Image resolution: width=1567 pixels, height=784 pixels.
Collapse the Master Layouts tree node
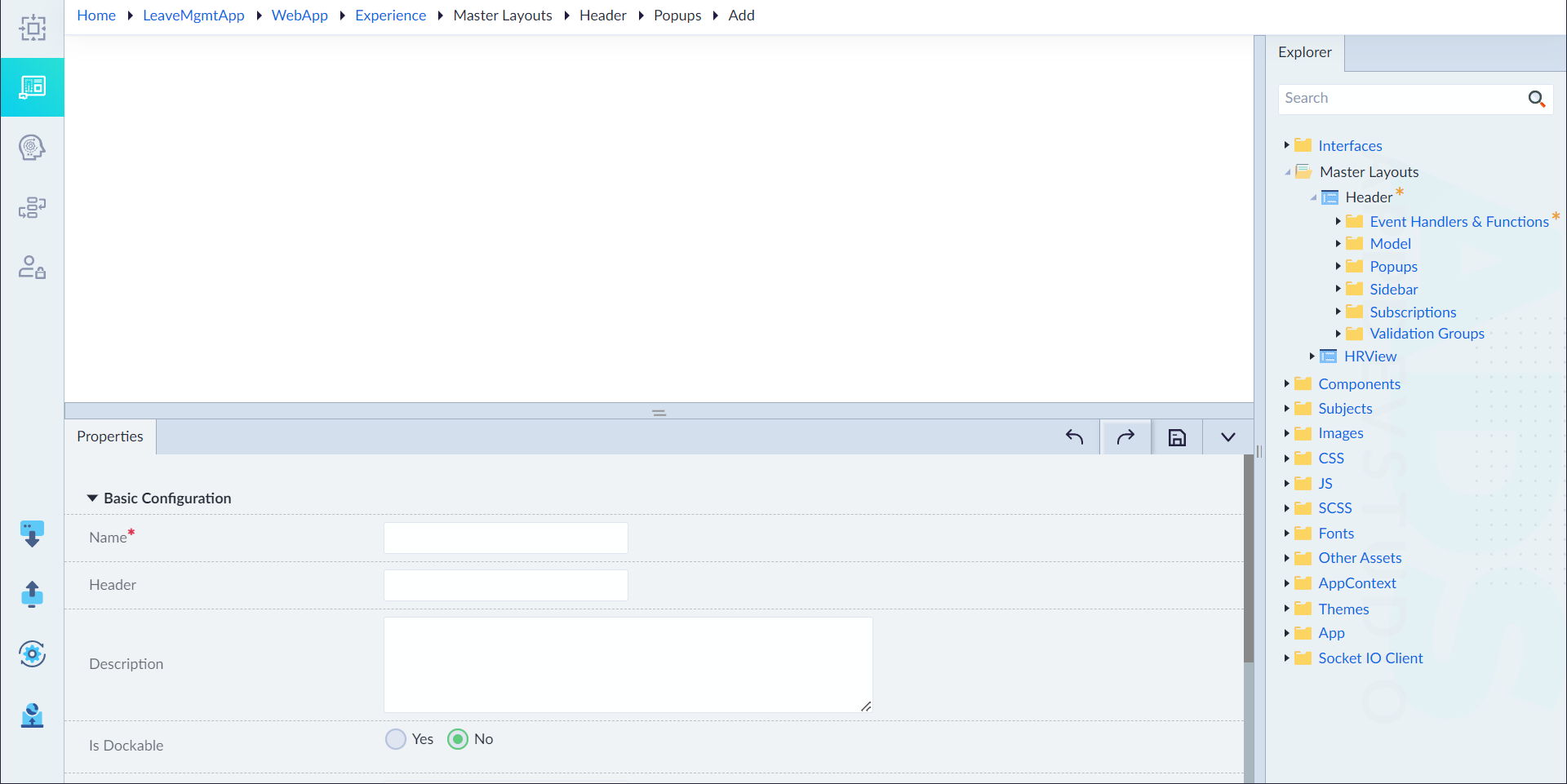coord(1288,172)
